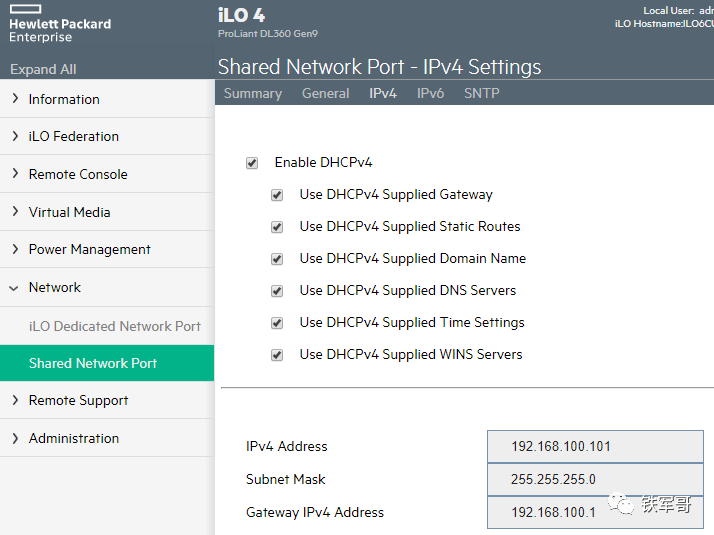Image resolution: width=714 pixels, height=535 pixels.
Task: Switch to the Summary tab
Action: [x=252, y=93]
